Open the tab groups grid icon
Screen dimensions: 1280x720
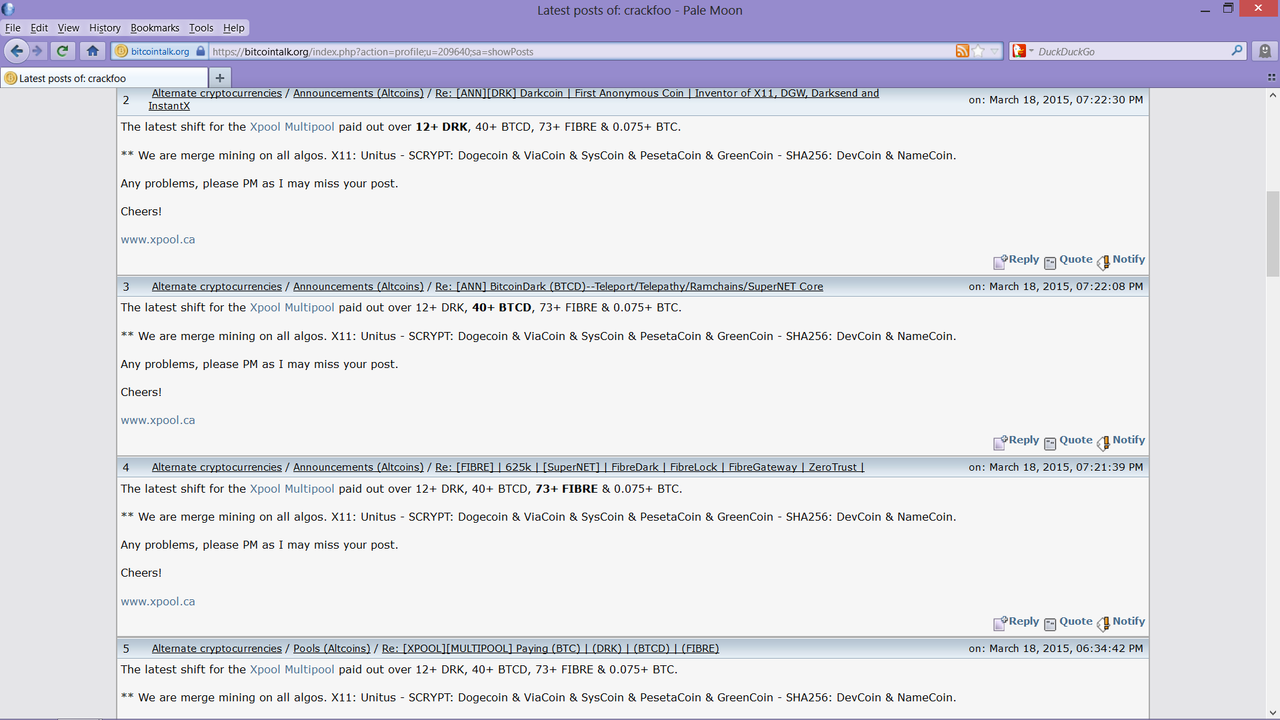tap(1271, 77)
